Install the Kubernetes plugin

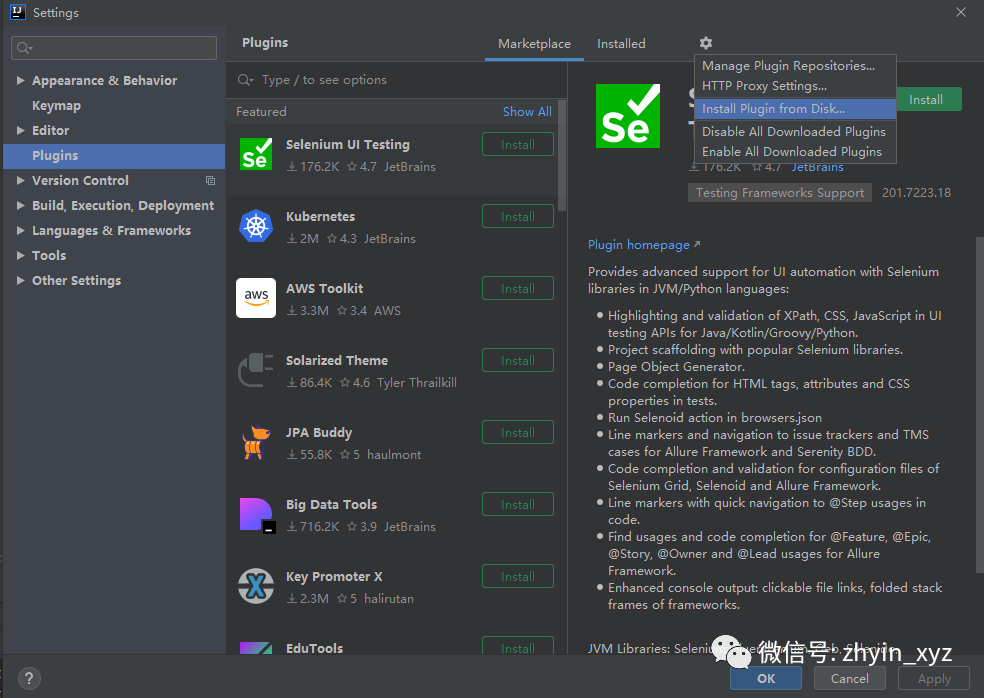point(518,217)
